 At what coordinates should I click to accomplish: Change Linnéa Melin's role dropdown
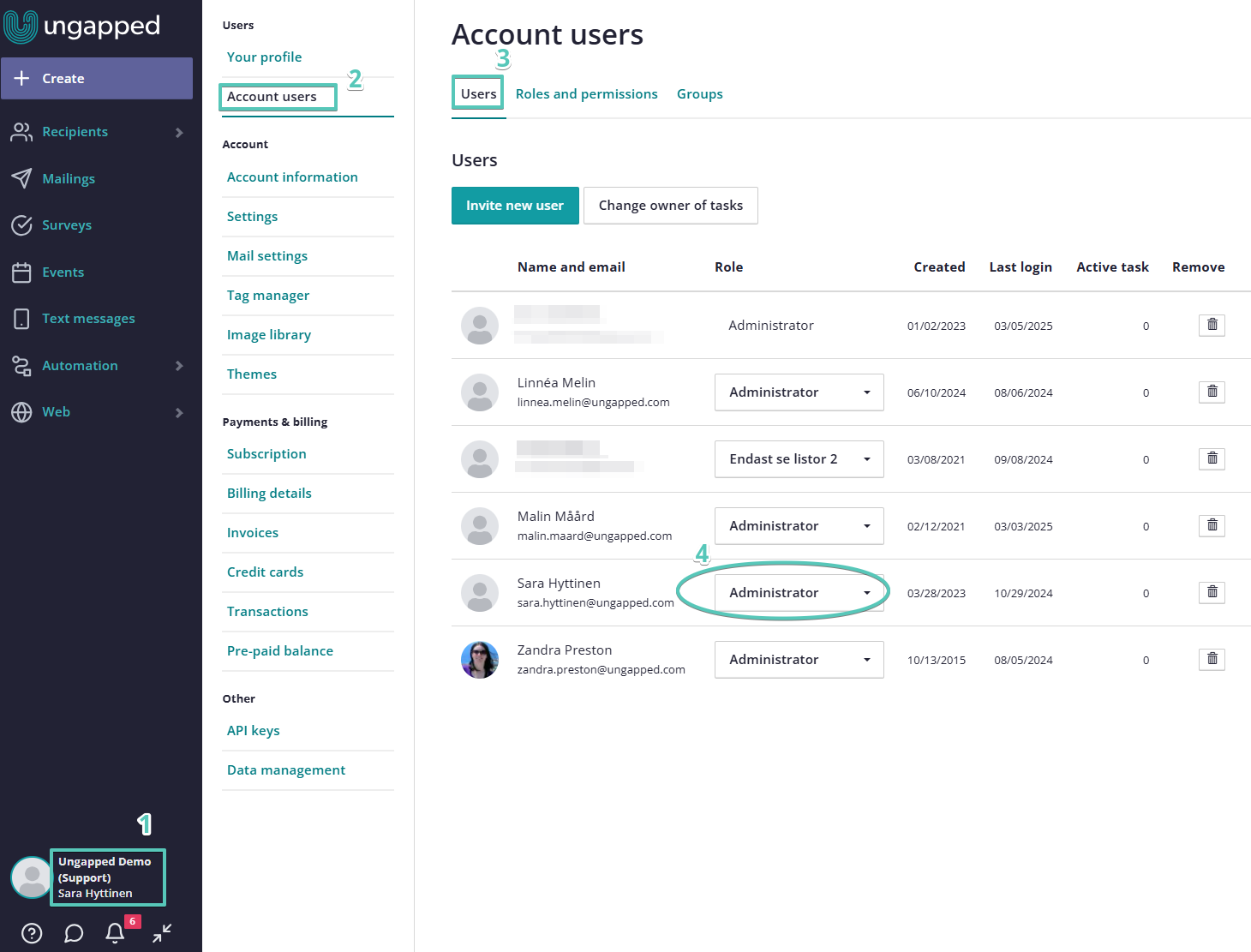pos(799,392)
